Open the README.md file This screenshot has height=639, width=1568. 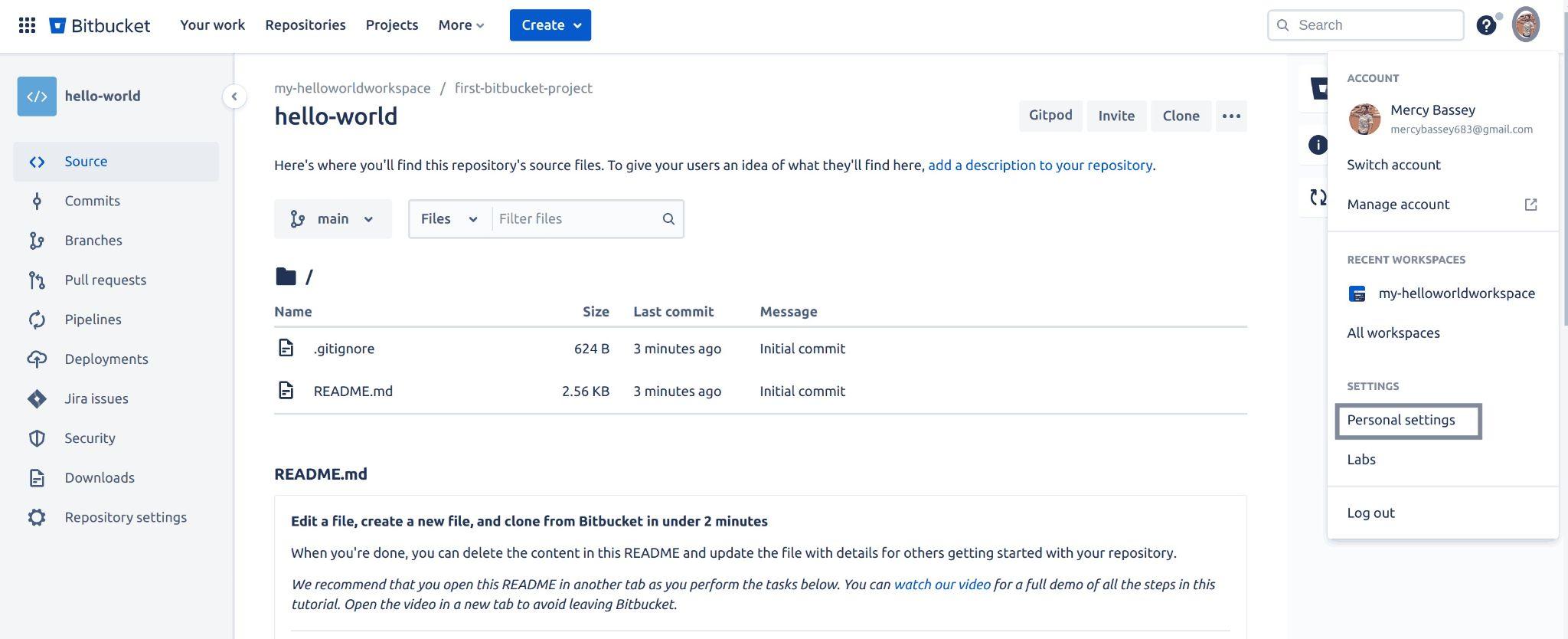point(353,392)
